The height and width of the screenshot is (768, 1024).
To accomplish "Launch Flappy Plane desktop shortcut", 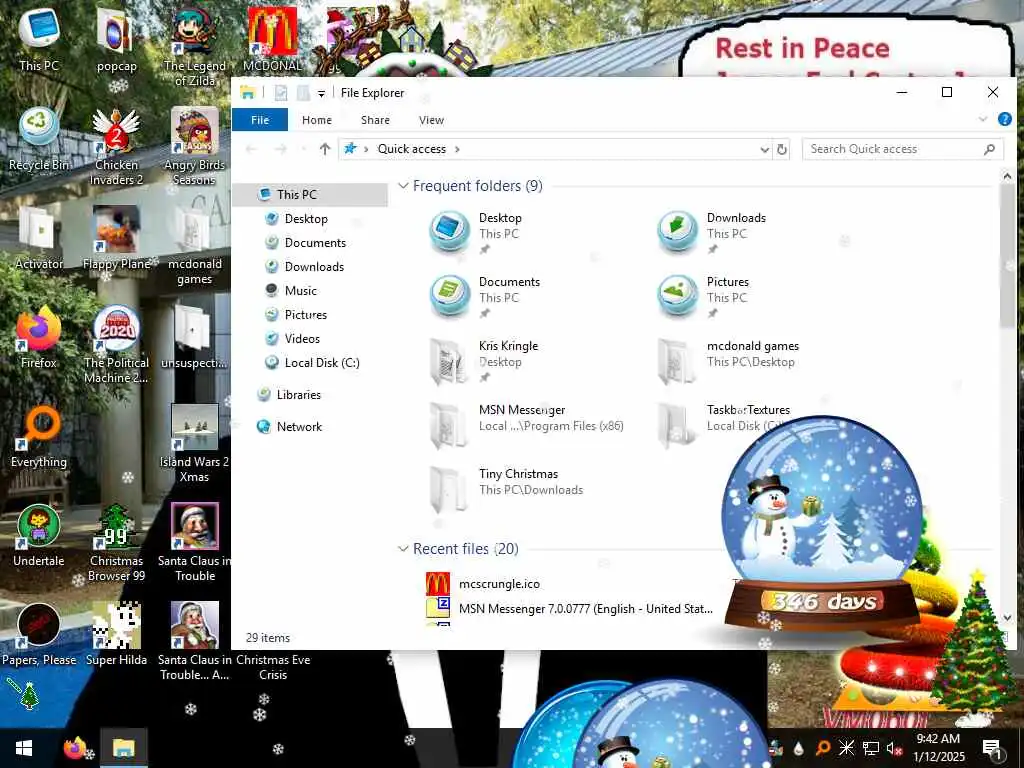I will click(x=116, y=238).
